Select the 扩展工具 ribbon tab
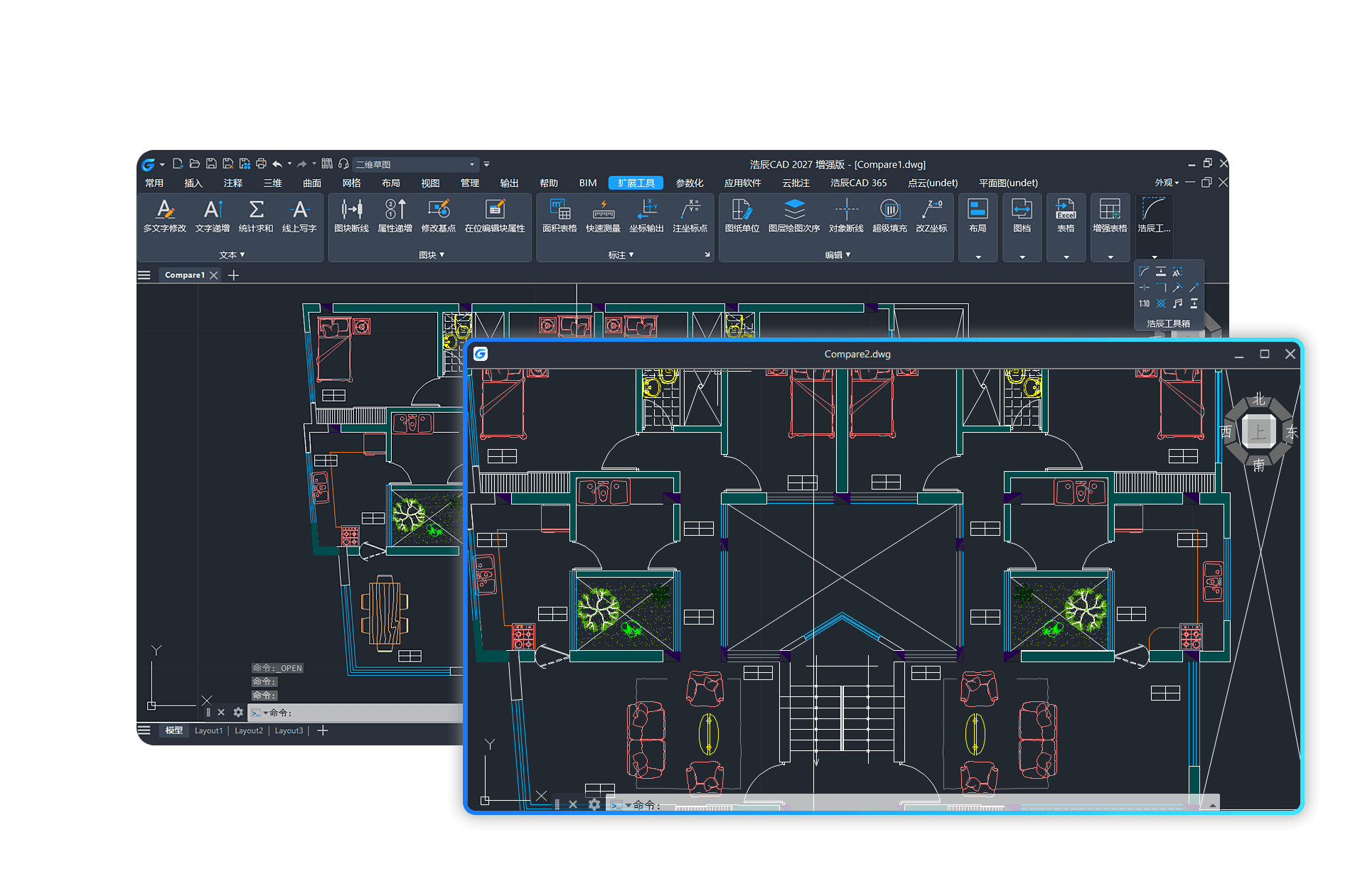This screenshot has width=1365, height=896. click(636, 183)
